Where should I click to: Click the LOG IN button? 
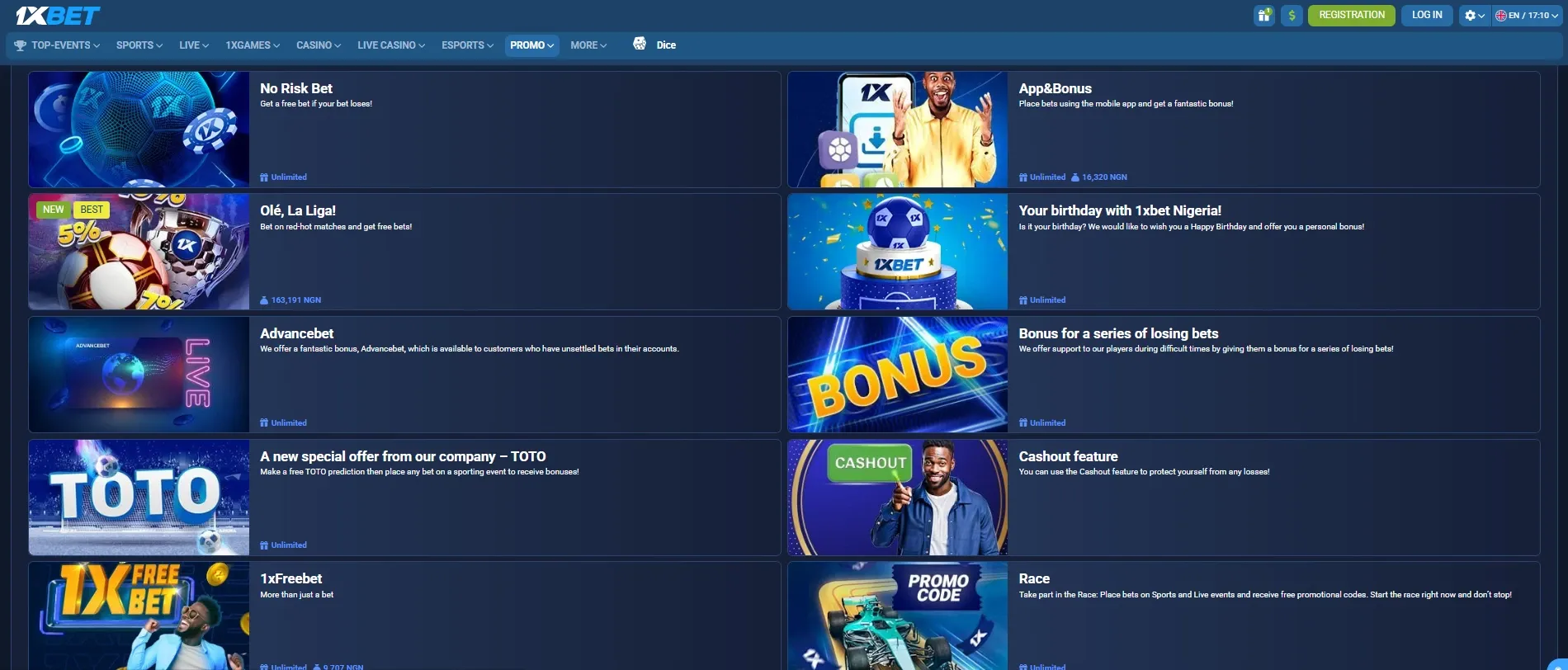(x=1427, y=16)
